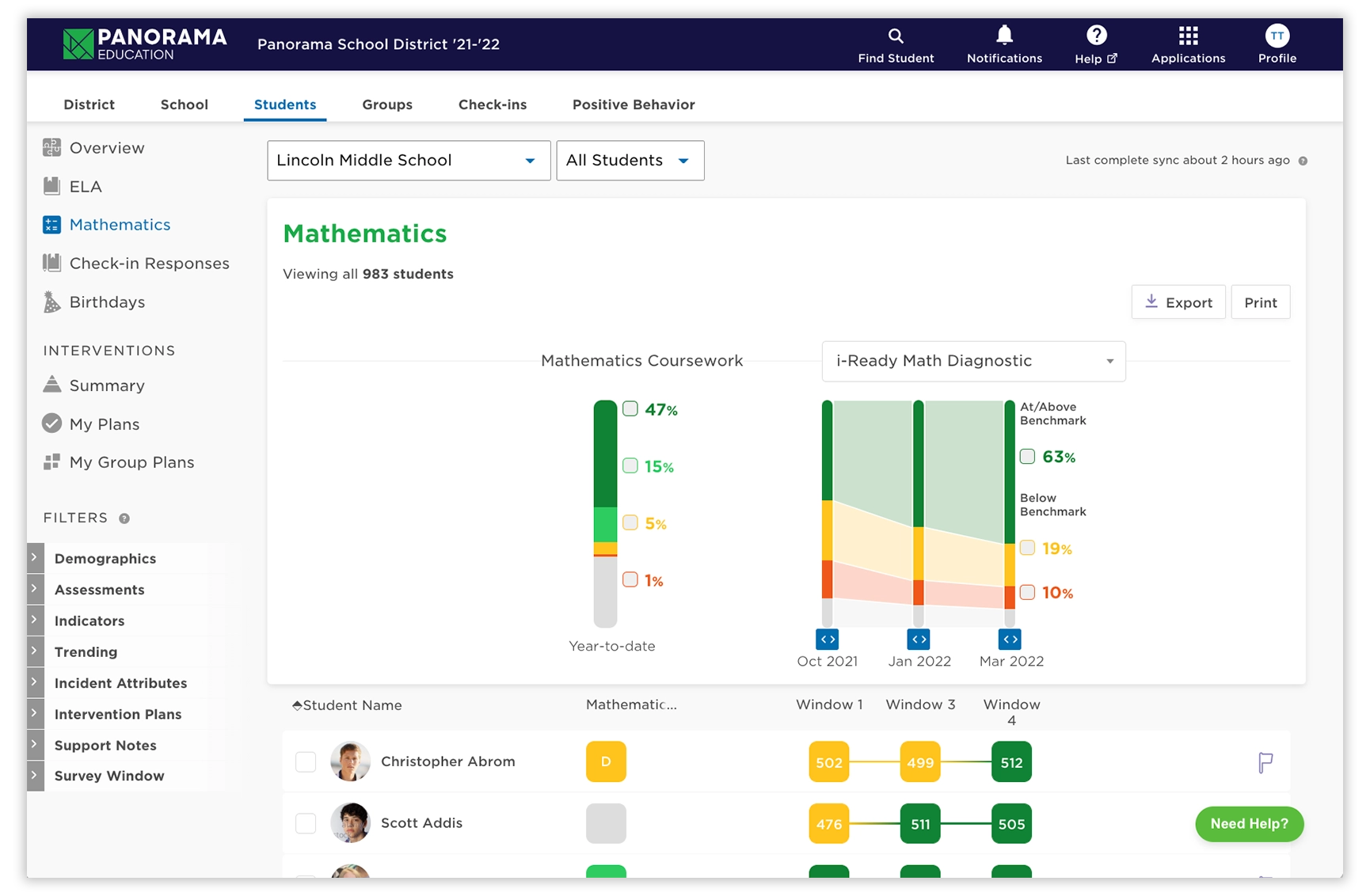Open the All Students dropdown
This screenshot has height=896, width=1370.
[x=630, y=161]
